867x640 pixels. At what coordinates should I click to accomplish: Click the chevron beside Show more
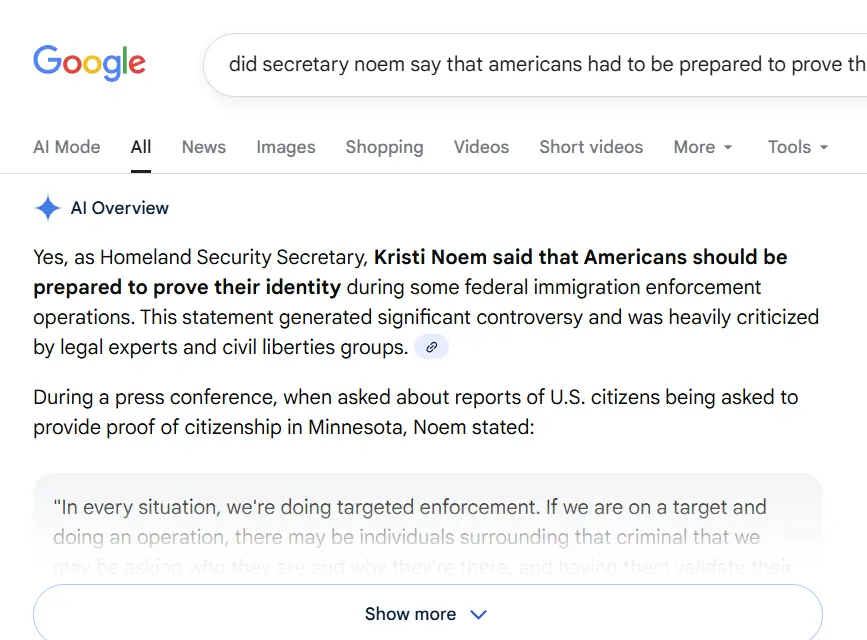478,614
